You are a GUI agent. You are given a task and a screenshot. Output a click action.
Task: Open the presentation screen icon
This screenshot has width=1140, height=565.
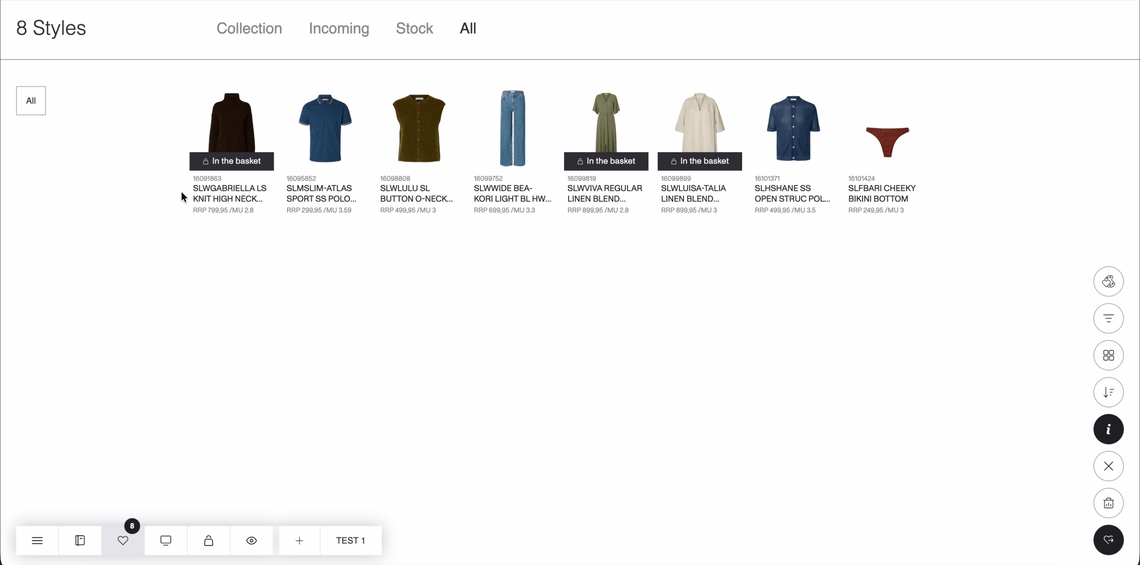pos(166,541)
